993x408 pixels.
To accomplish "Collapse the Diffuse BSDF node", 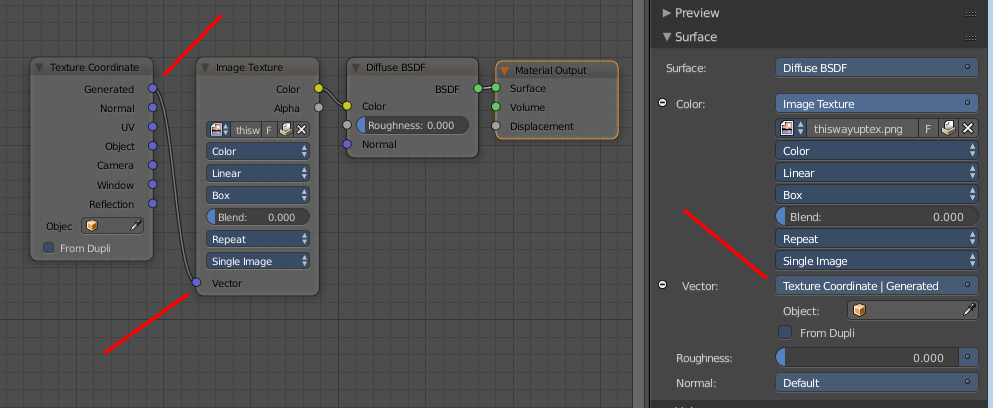I will pyautogui.click(x=355, y=67).
